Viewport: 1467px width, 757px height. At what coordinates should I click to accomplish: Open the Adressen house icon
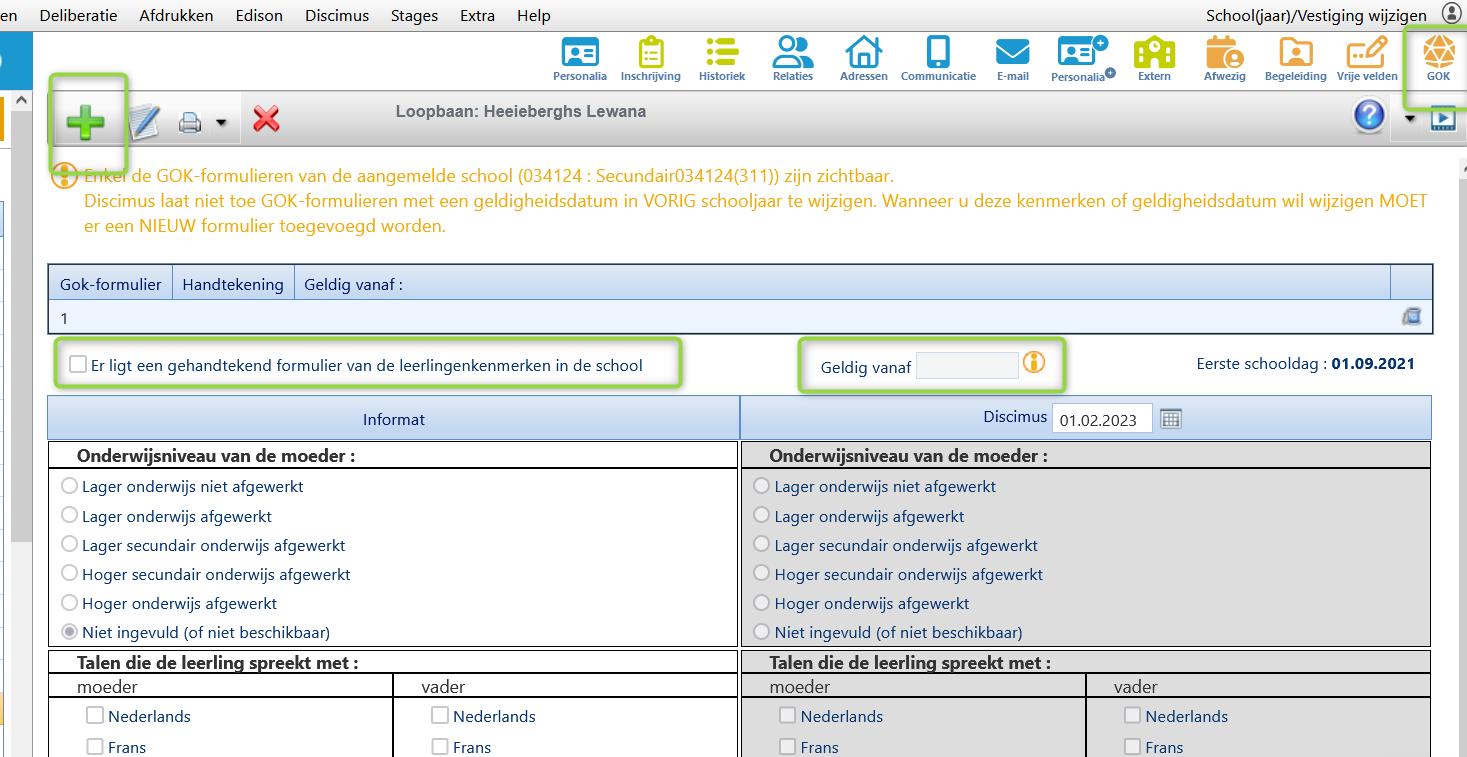pyautogui.click(x=863, y=59)
